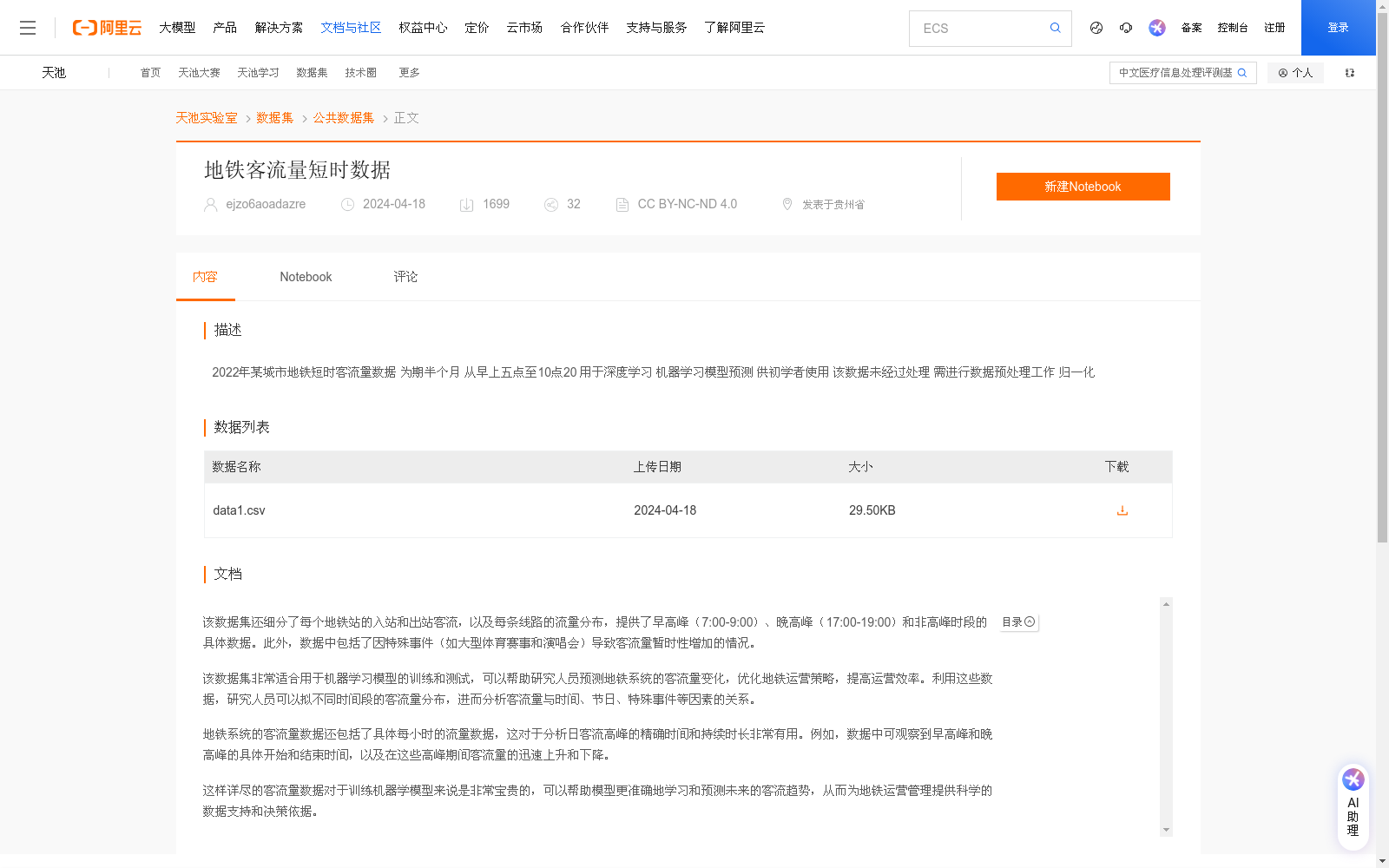This screenshot has width=1389, height=868.
Task: Open the hamburger menu icon
Action: 28,28
